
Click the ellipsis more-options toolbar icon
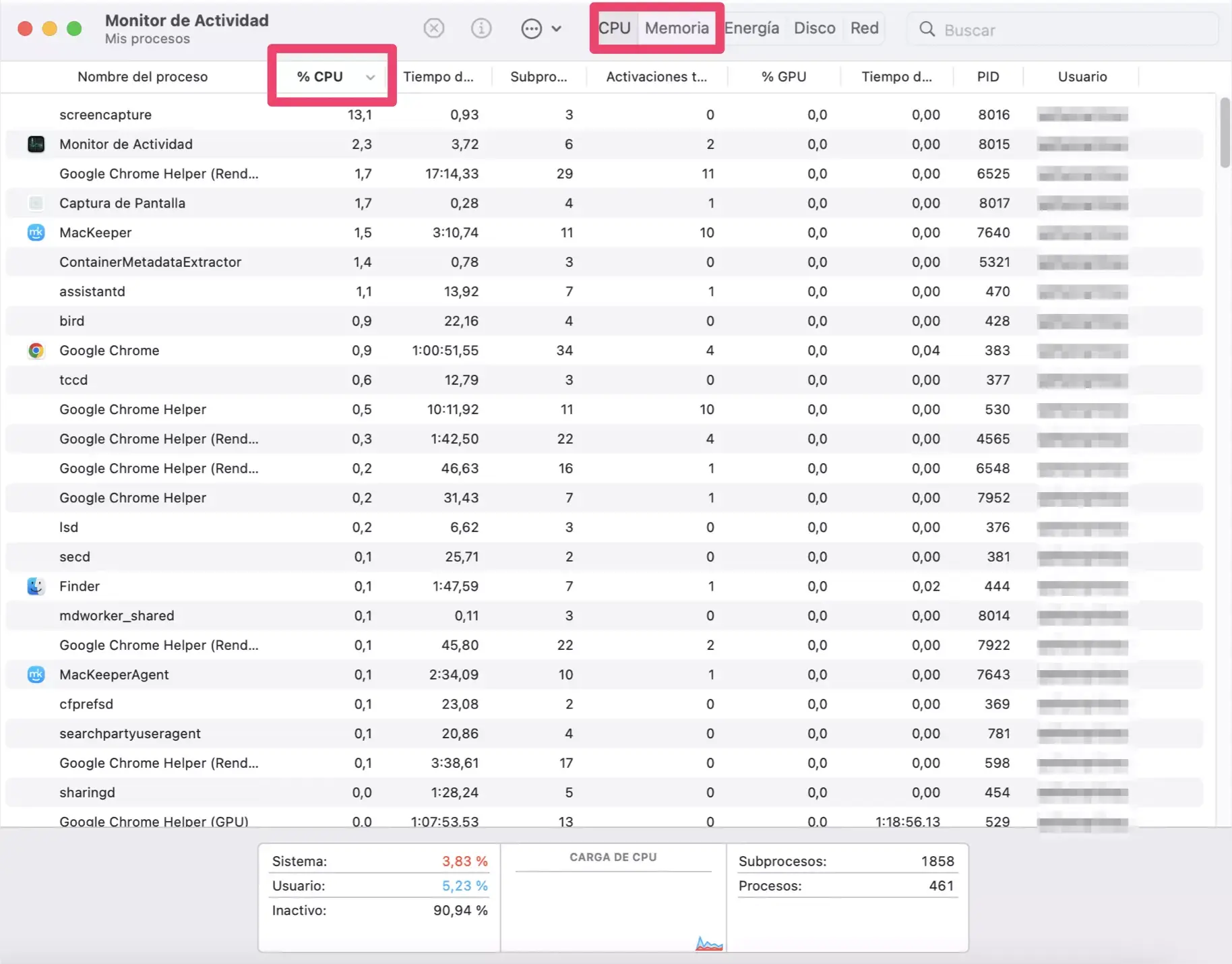(x=531, y=28)
